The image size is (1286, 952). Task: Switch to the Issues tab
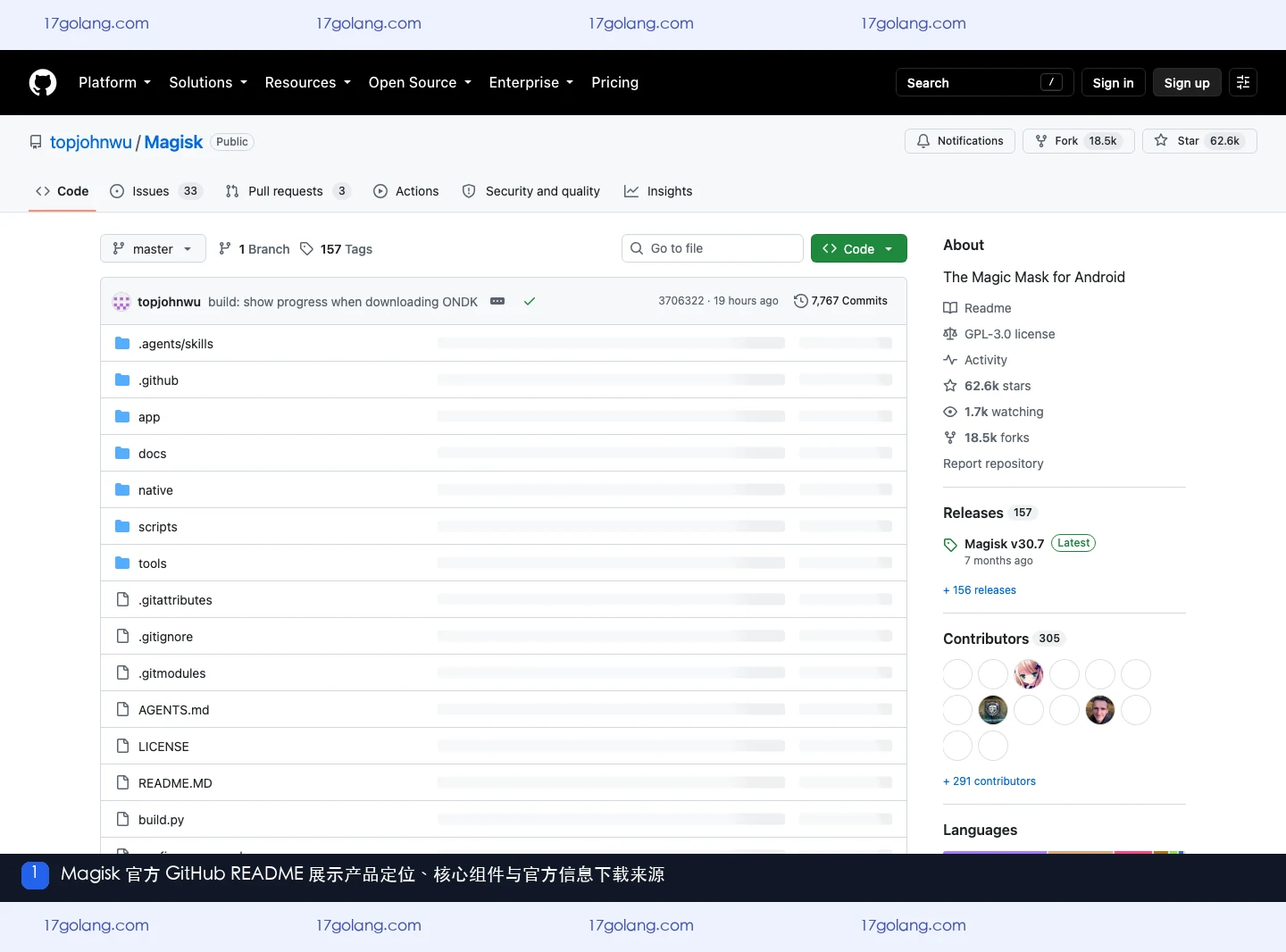click(x=155, y=191)
